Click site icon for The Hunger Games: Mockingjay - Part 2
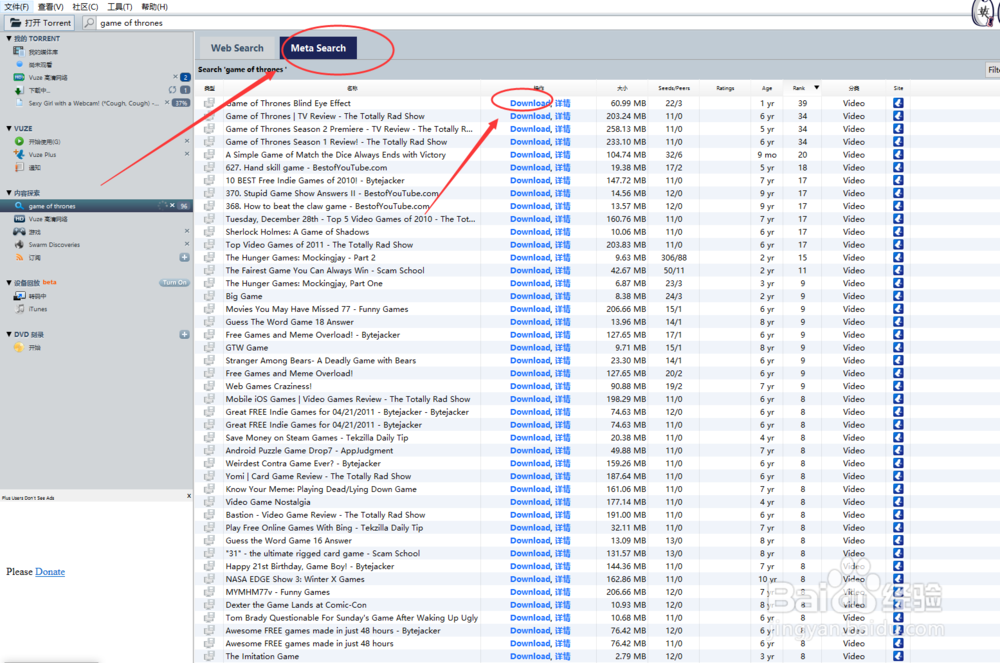The height and width of the screenshot is (663, 1000). click(x=898, y=258)
